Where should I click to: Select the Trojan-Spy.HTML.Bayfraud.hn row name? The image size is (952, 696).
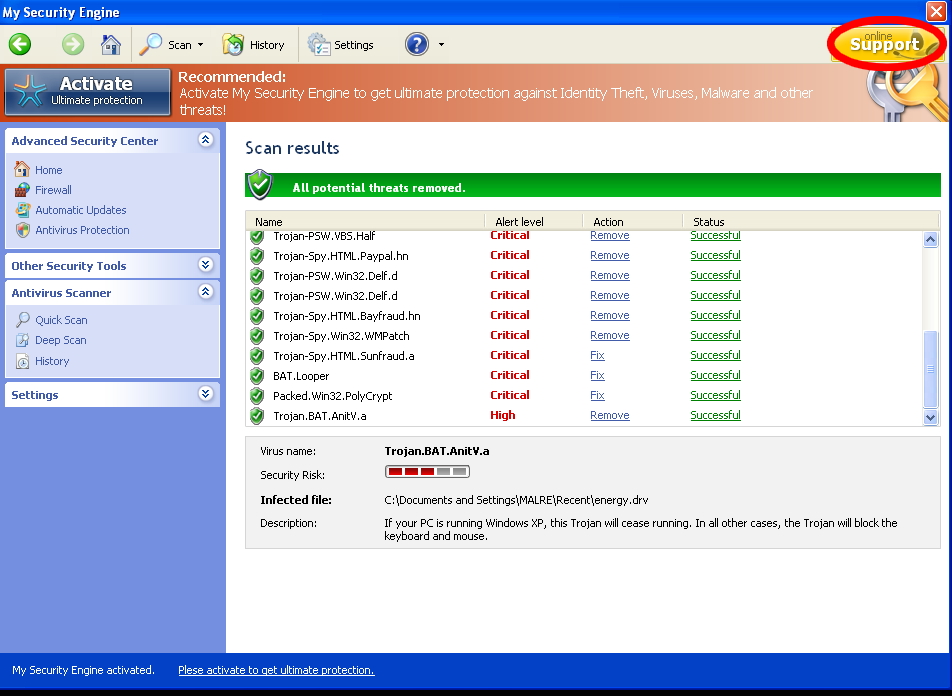(347, 316)
